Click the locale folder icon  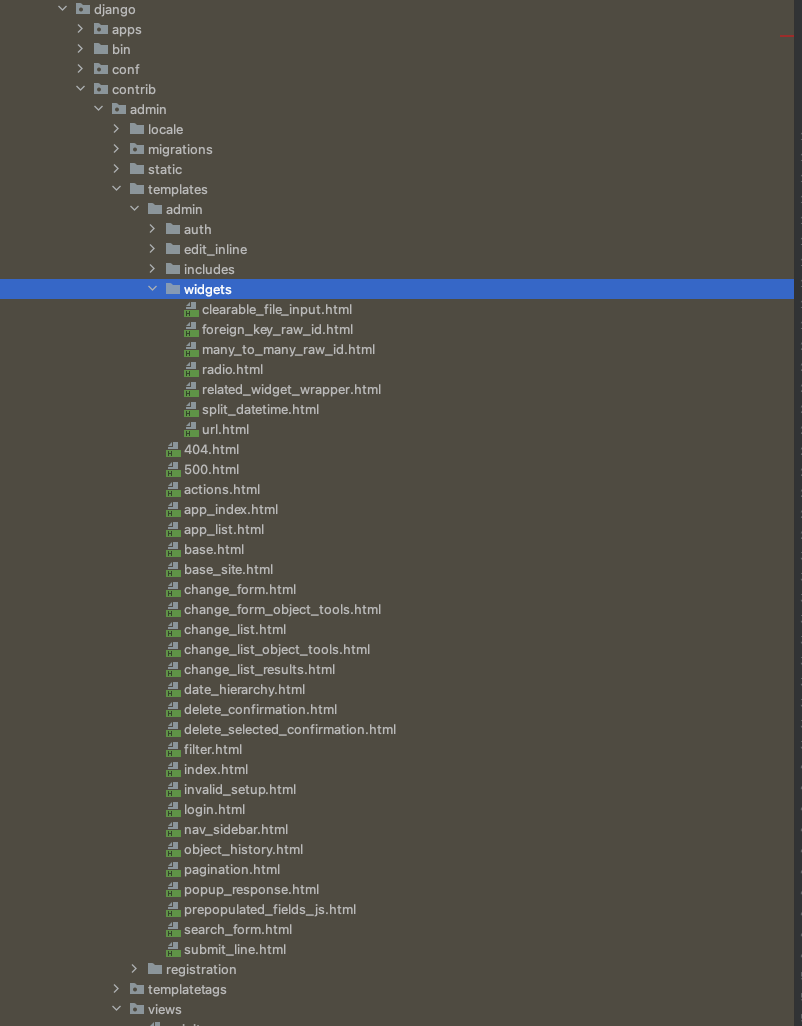[x=137, y=129]
